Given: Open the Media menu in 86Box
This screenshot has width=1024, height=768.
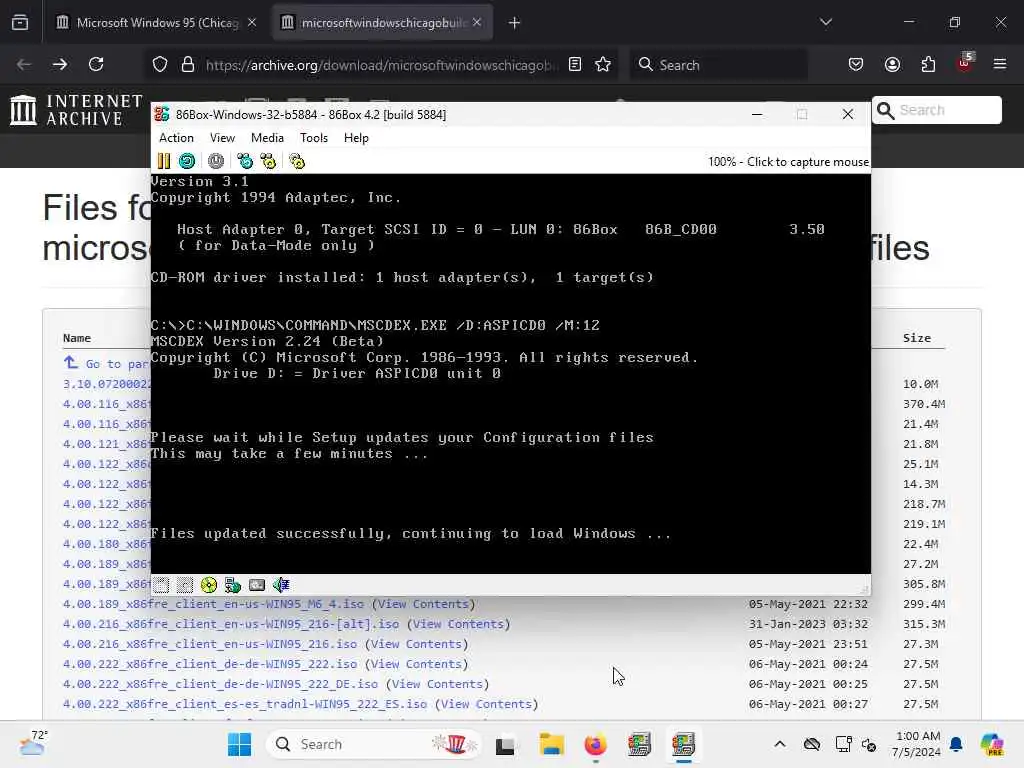Looking at the screenshot, I should pyautogui.click(x=267, y=138).
